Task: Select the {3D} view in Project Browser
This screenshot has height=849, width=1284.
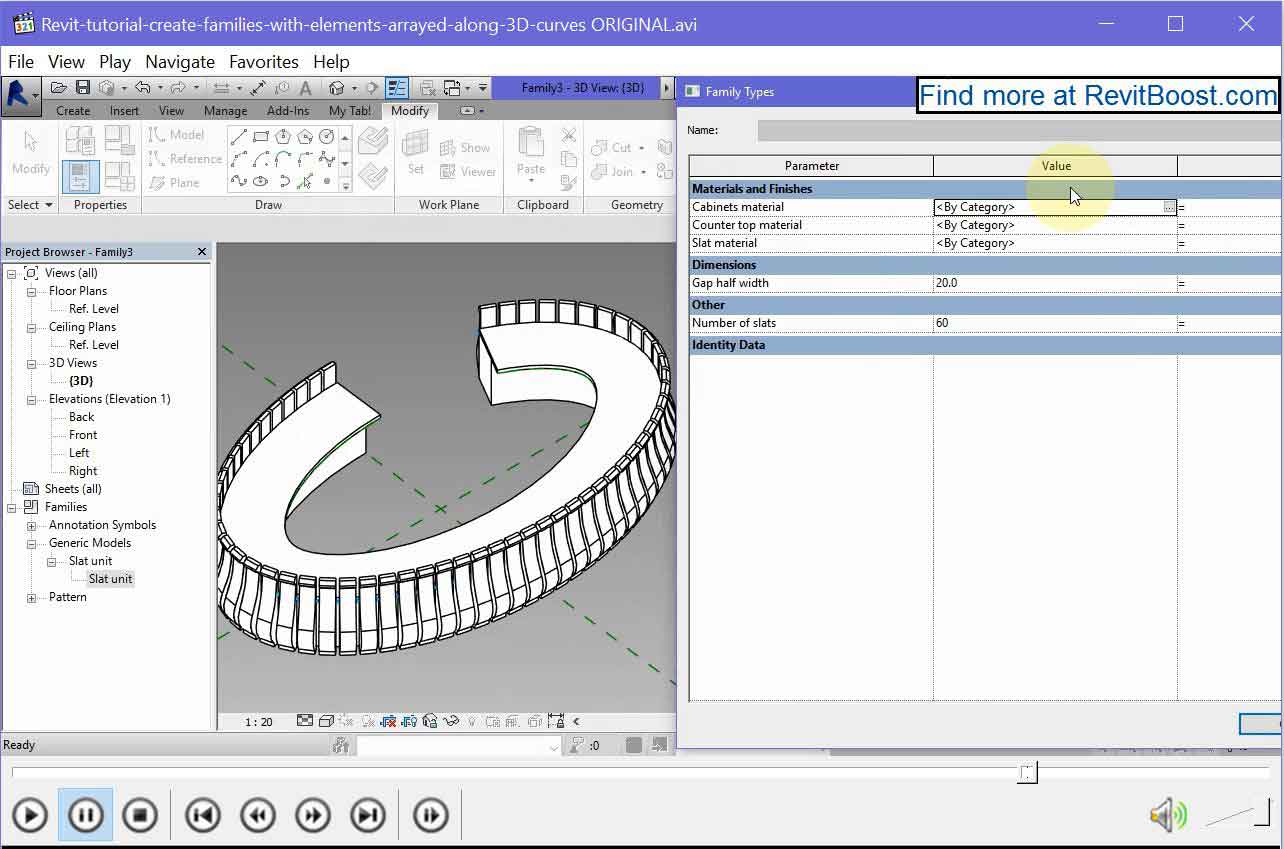Action: [x=81, y=381]
